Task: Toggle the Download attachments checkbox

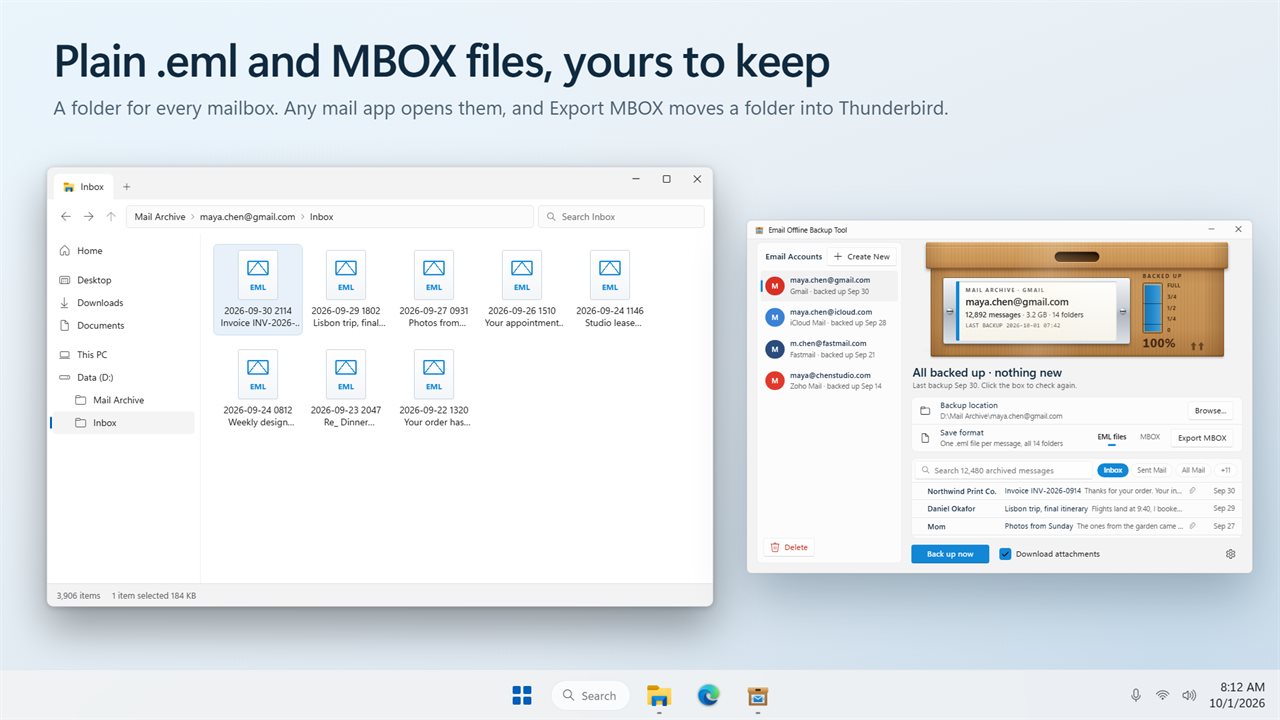Action: (1006, 554)
